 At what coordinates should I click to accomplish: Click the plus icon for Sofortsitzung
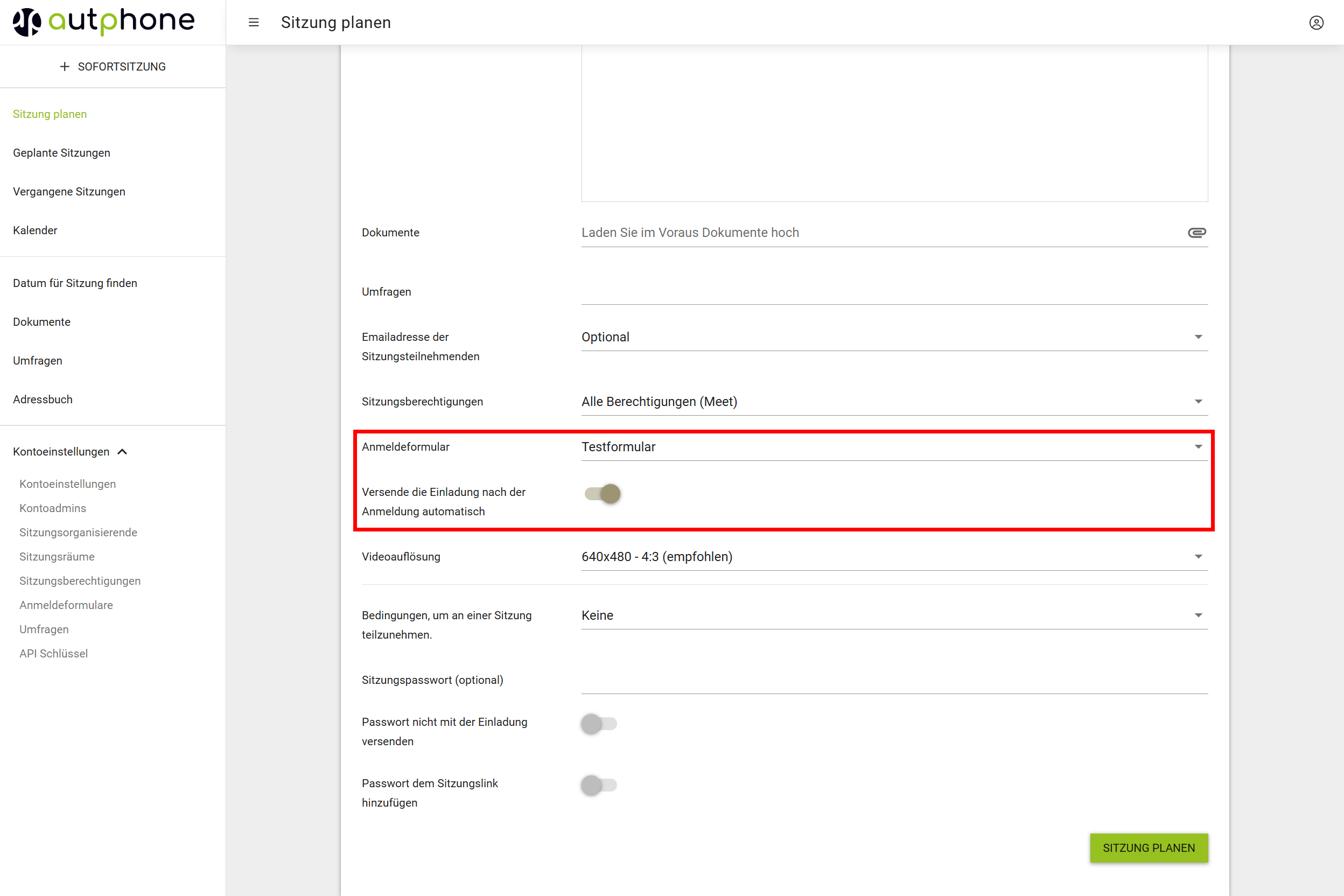pyautogui.click(x=65, y=67)
